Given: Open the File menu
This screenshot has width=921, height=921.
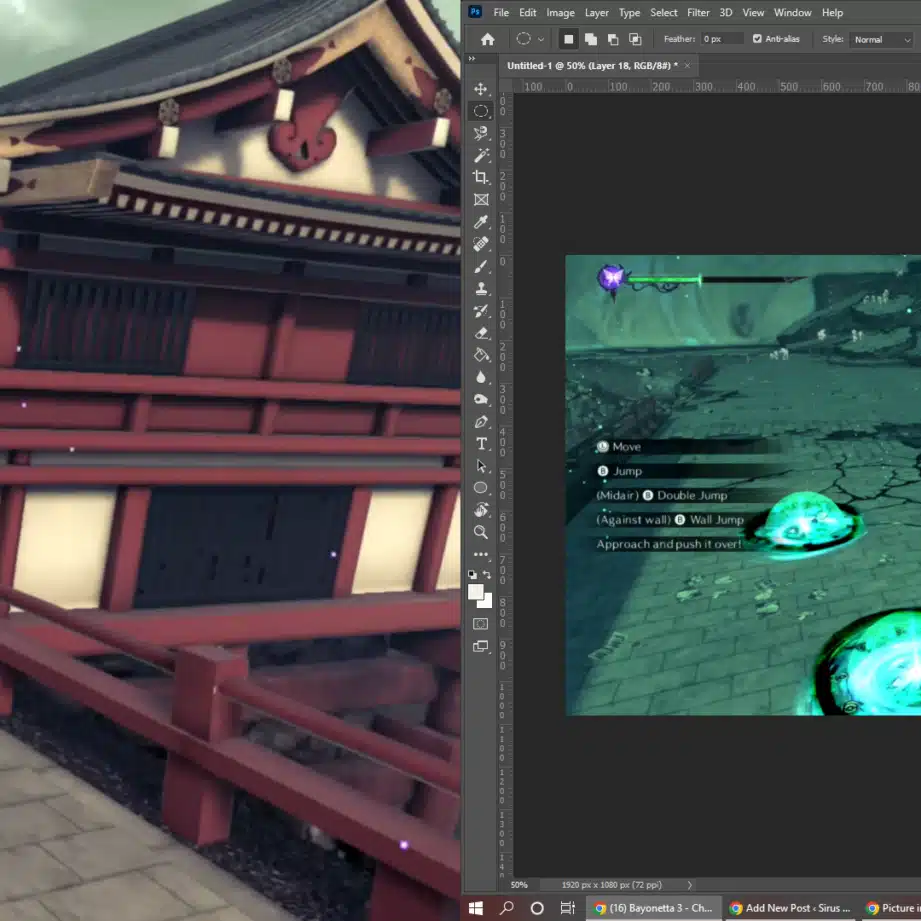Looking at the screenshot, I should pyautogui.click(x=501, y=12).
